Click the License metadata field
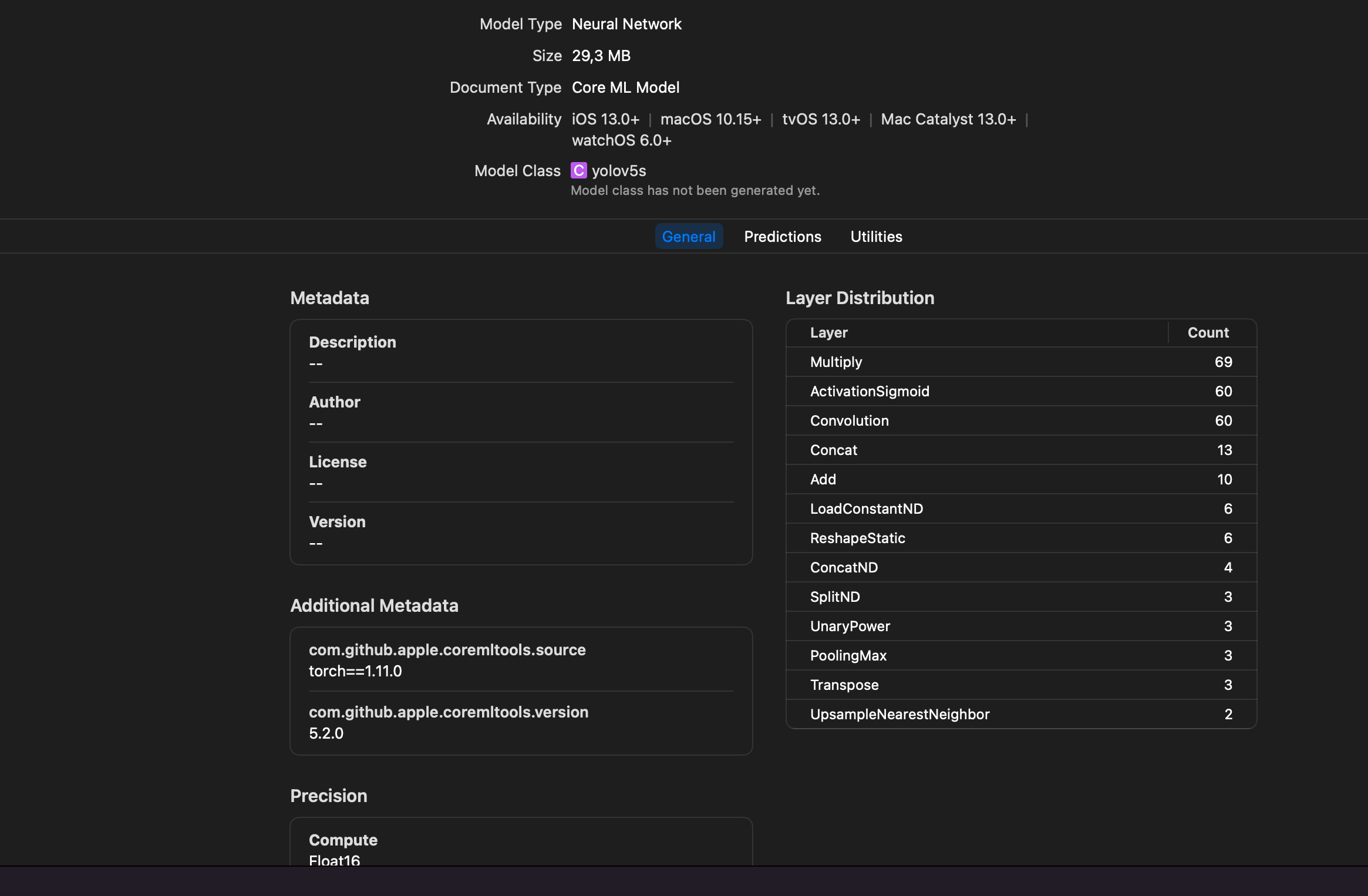Viewport: 1368px width, 896px height. pos(520,471)
